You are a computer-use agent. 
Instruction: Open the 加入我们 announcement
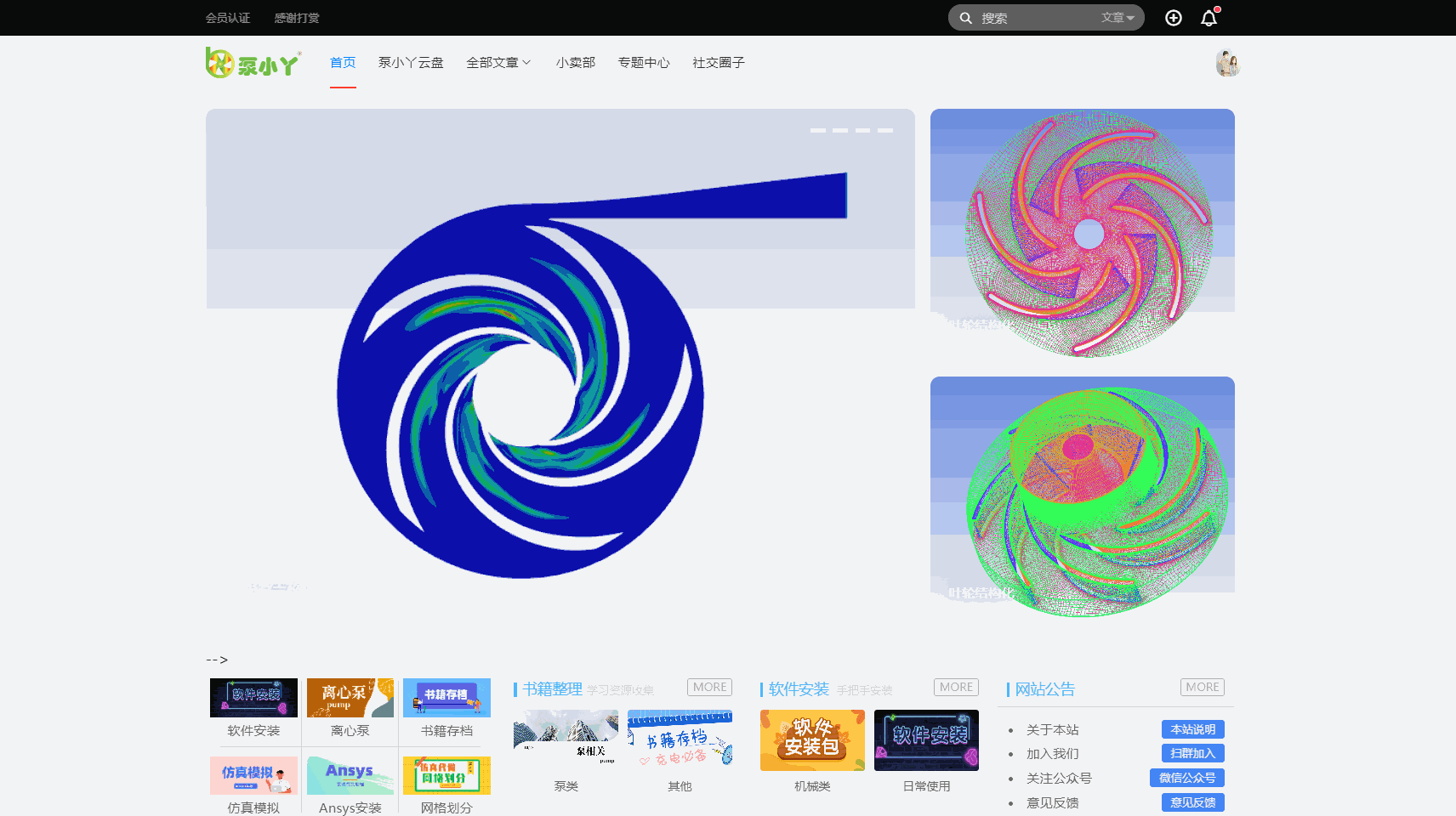1053,753
